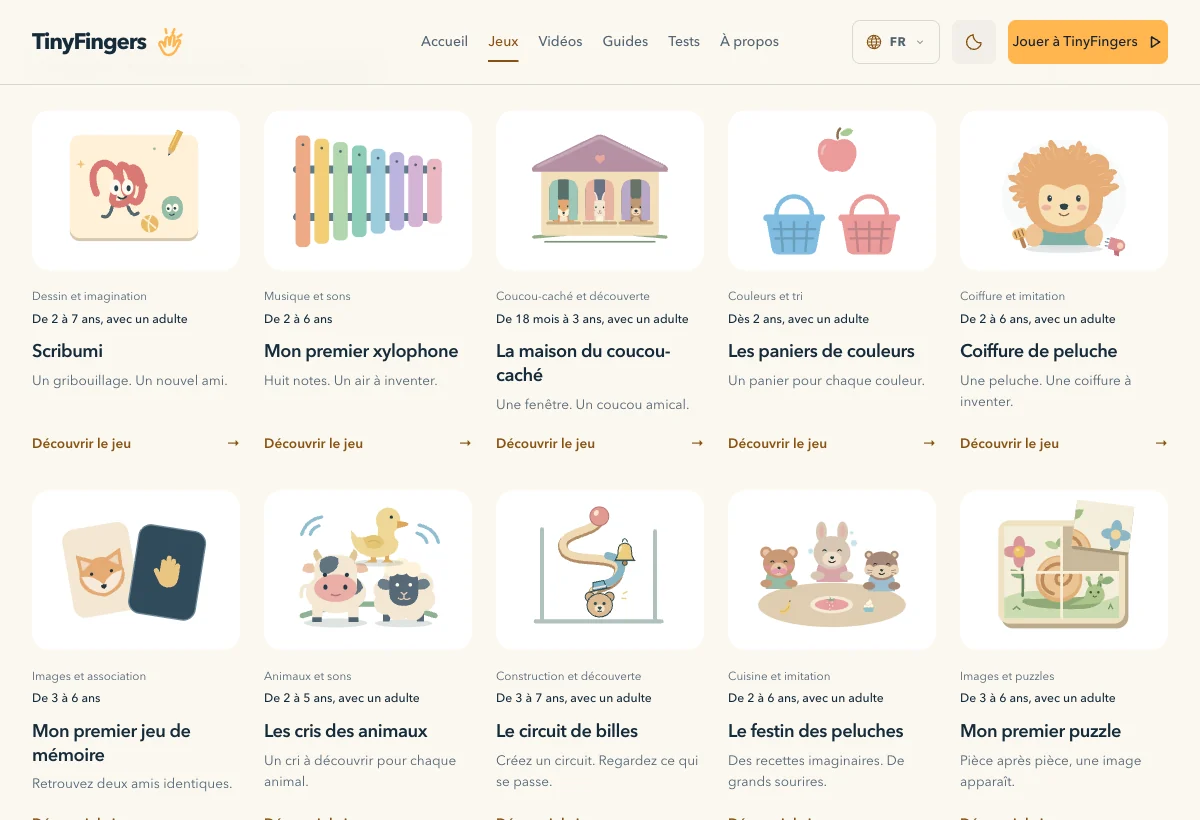Open La maison du coucou-caché title

tap(583, 363)
